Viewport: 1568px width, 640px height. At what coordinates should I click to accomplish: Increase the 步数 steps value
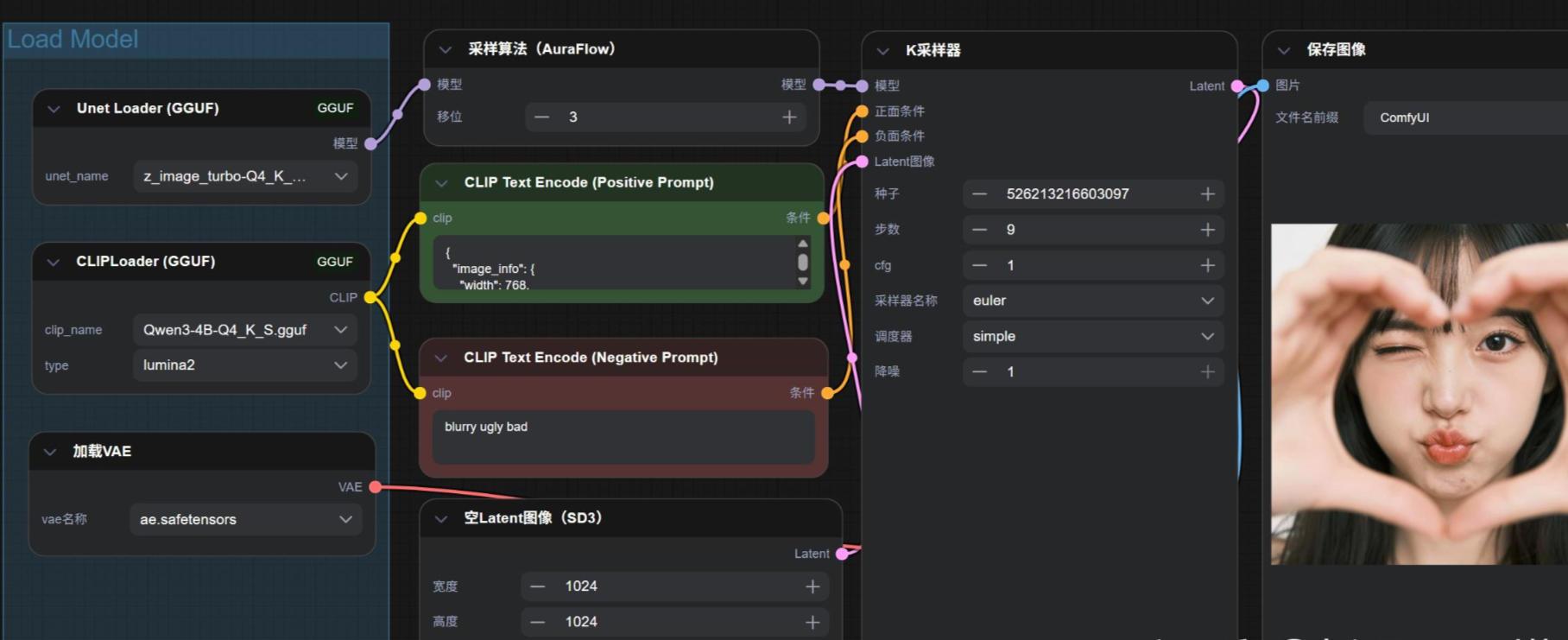click(1207, 230)
